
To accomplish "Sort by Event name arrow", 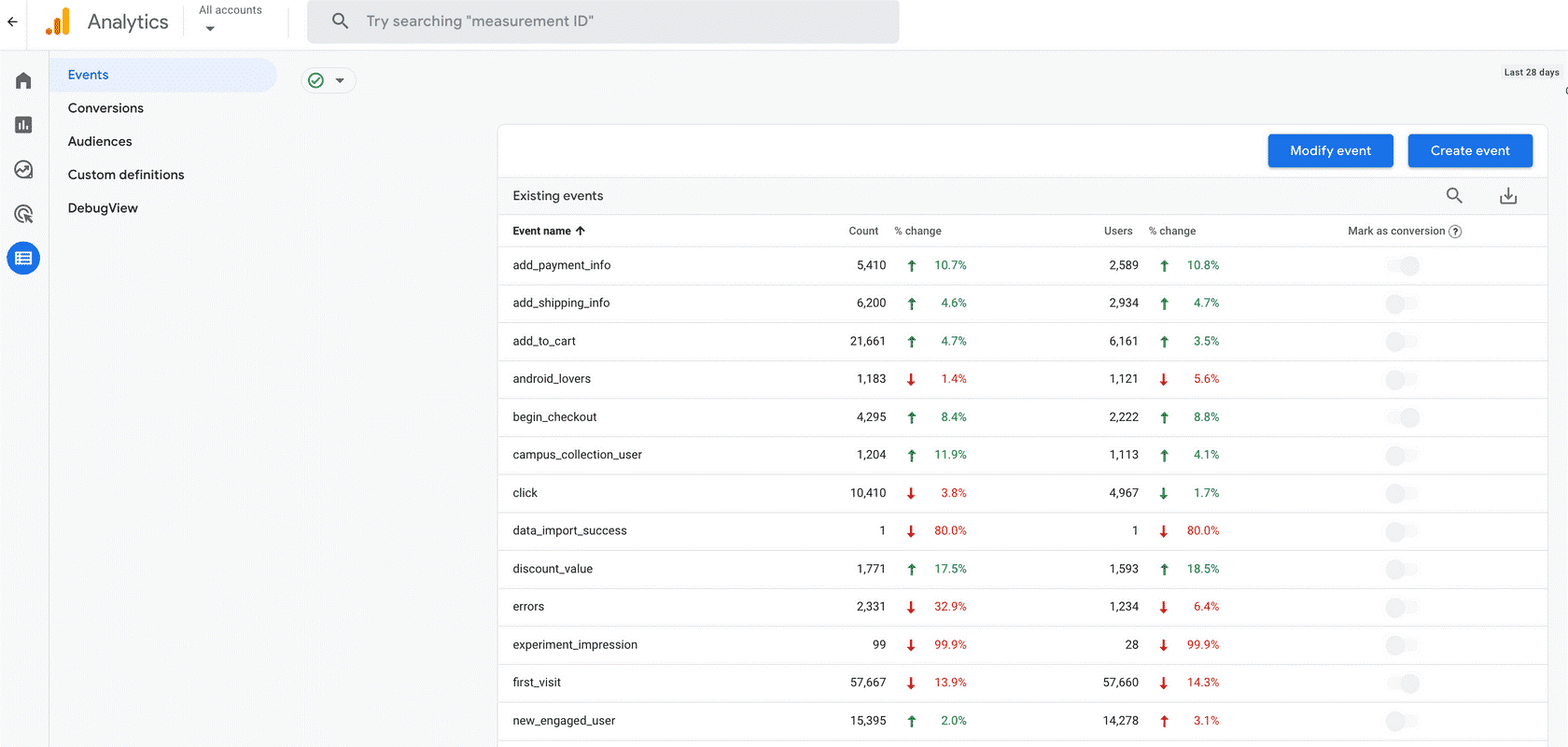I will [581, 231].
